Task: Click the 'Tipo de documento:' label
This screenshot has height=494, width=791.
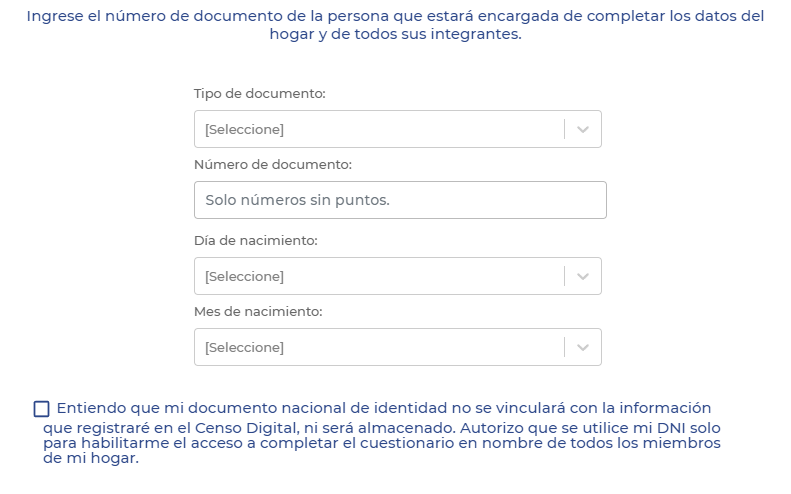Action: (260, 94)
